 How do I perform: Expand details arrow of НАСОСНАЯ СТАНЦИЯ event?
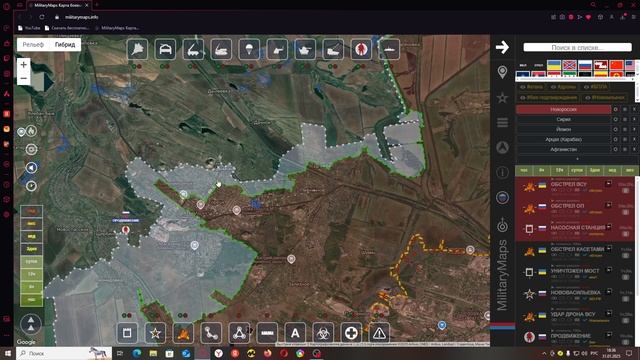click(x=609, y=227)
